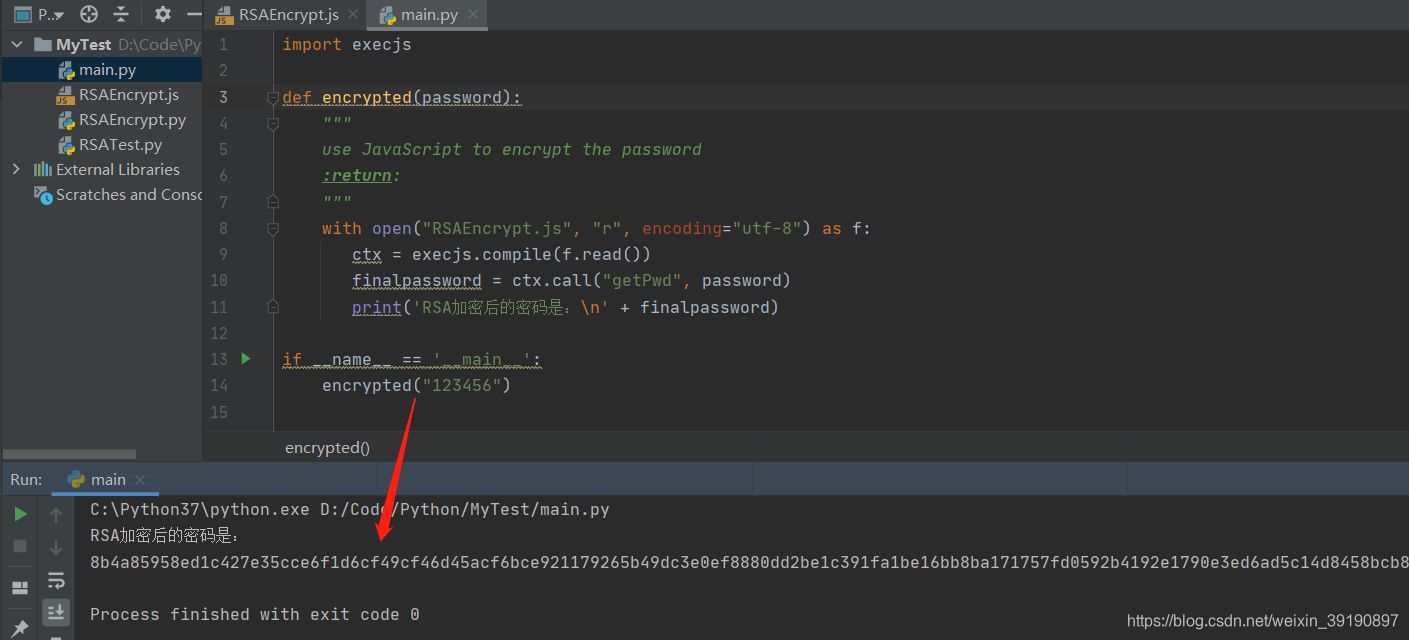Rerun main with green play button
Image resolution: width=1409 pixels, height=640 pixels.
click(20, 515)
